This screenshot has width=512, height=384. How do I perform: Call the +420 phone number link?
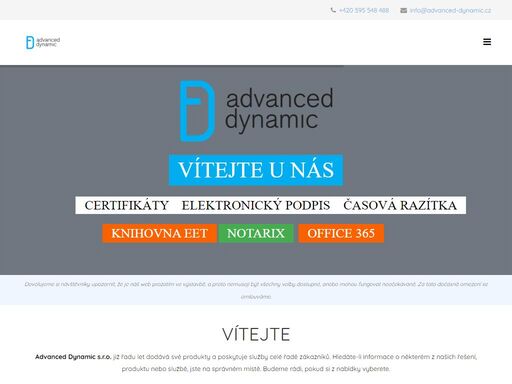tap(364, 10)
